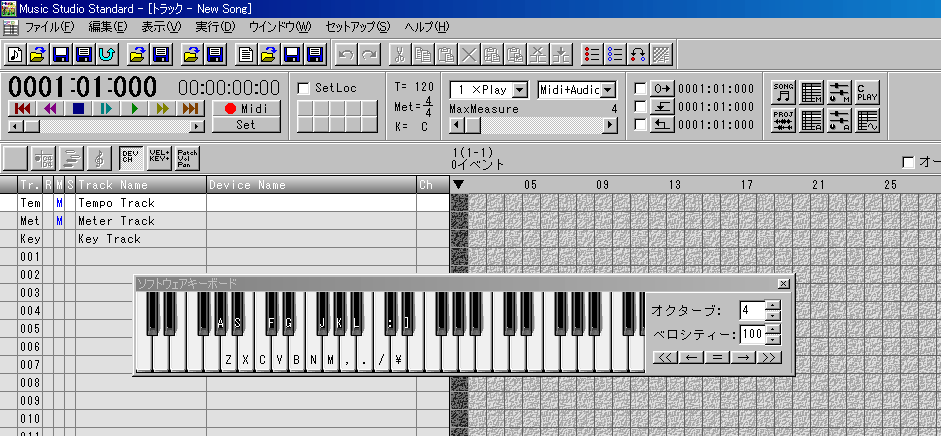Tick the checkbox beside the 0→ button

coord(641,89)
